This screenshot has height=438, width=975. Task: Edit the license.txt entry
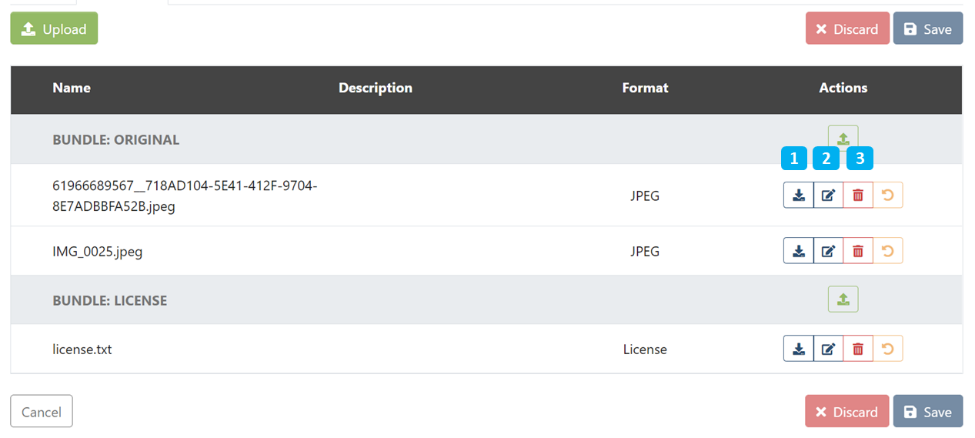(828, 349)
